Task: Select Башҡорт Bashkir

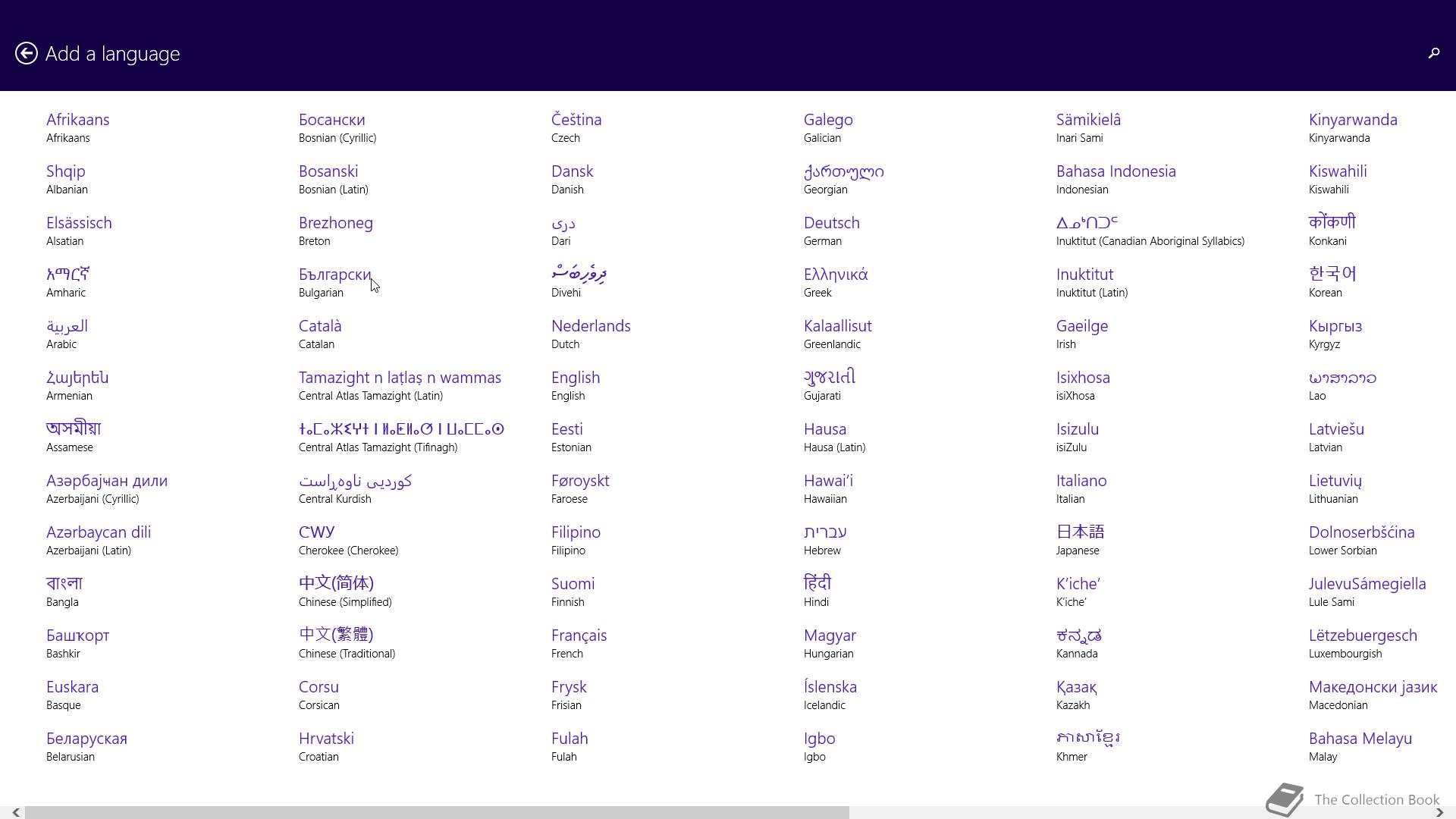Action: tap(77, 644)
